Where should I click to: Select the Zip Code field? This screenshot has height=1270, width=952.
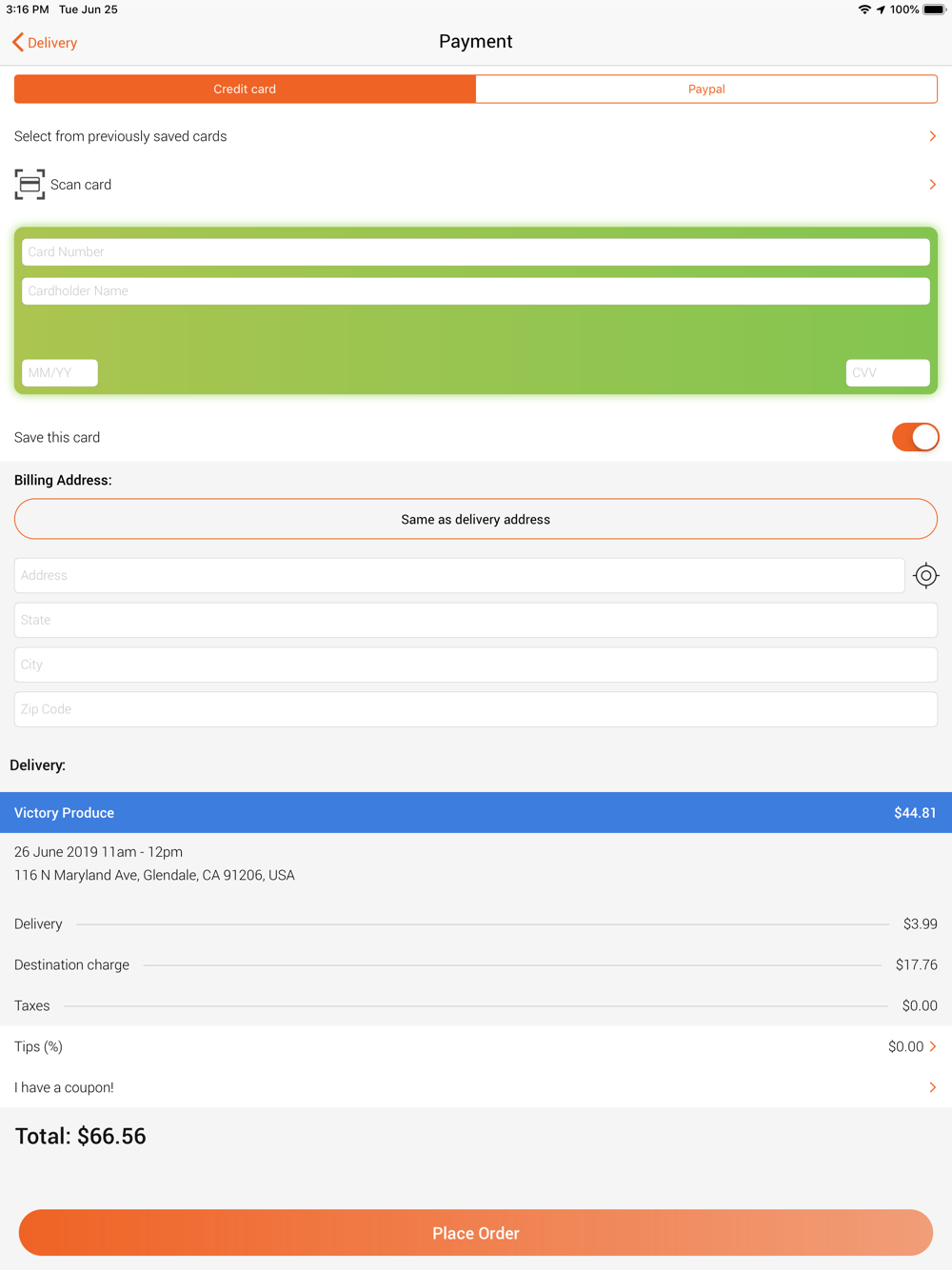476,709
